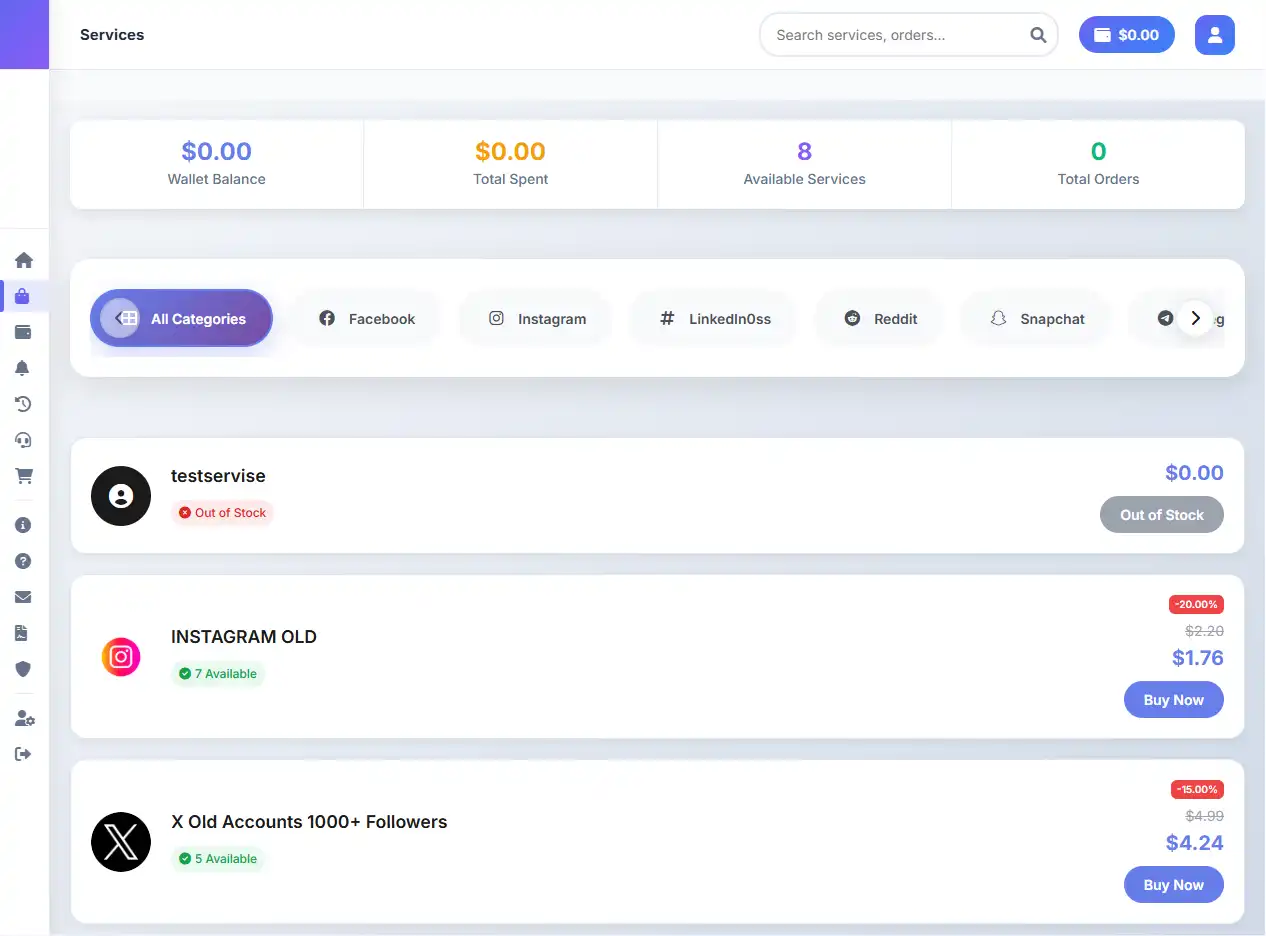
Task: Click the support headset icon
Action: [24, 441]
